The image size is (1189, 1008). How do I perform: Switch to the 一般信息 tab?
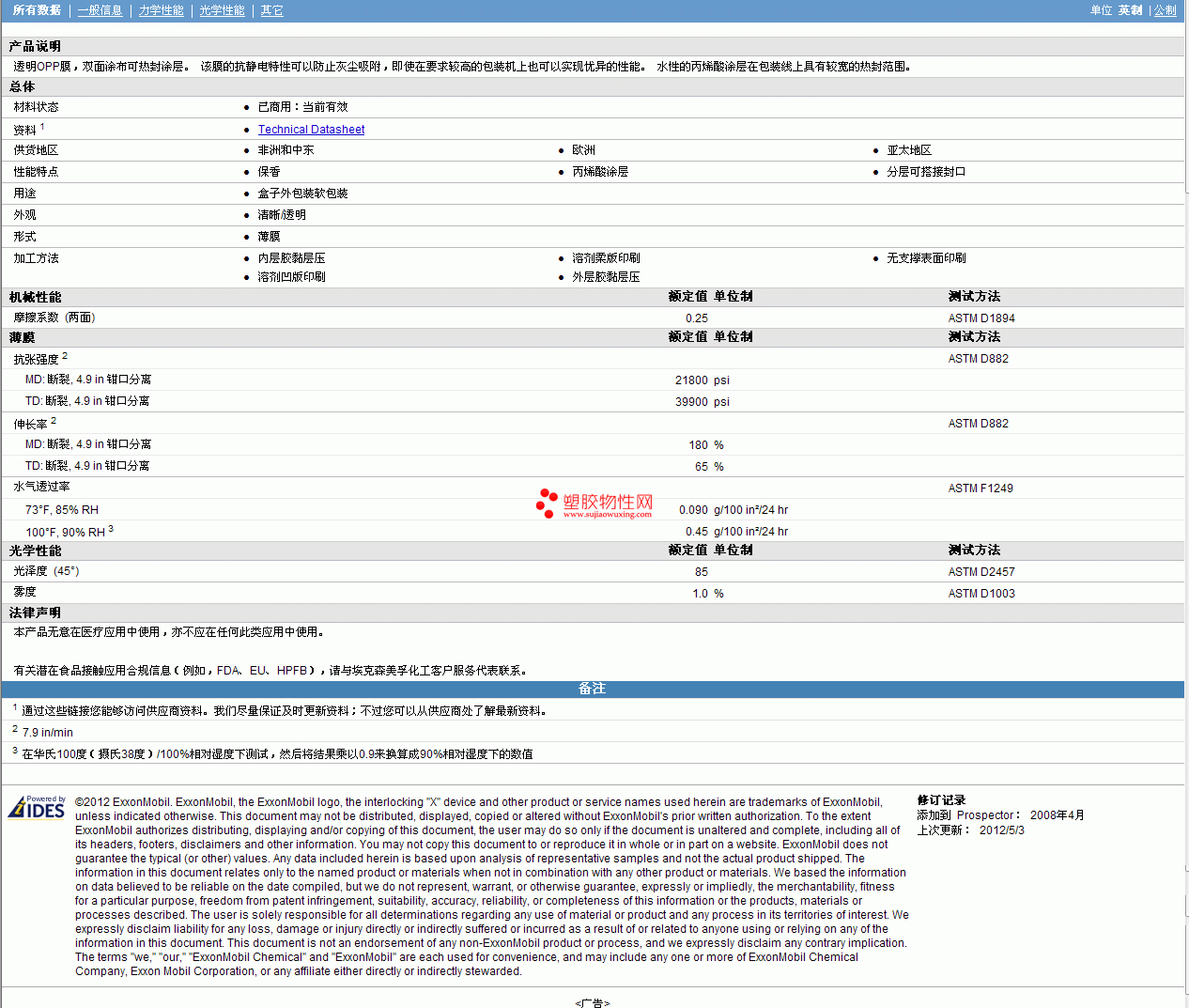(100, 10)
